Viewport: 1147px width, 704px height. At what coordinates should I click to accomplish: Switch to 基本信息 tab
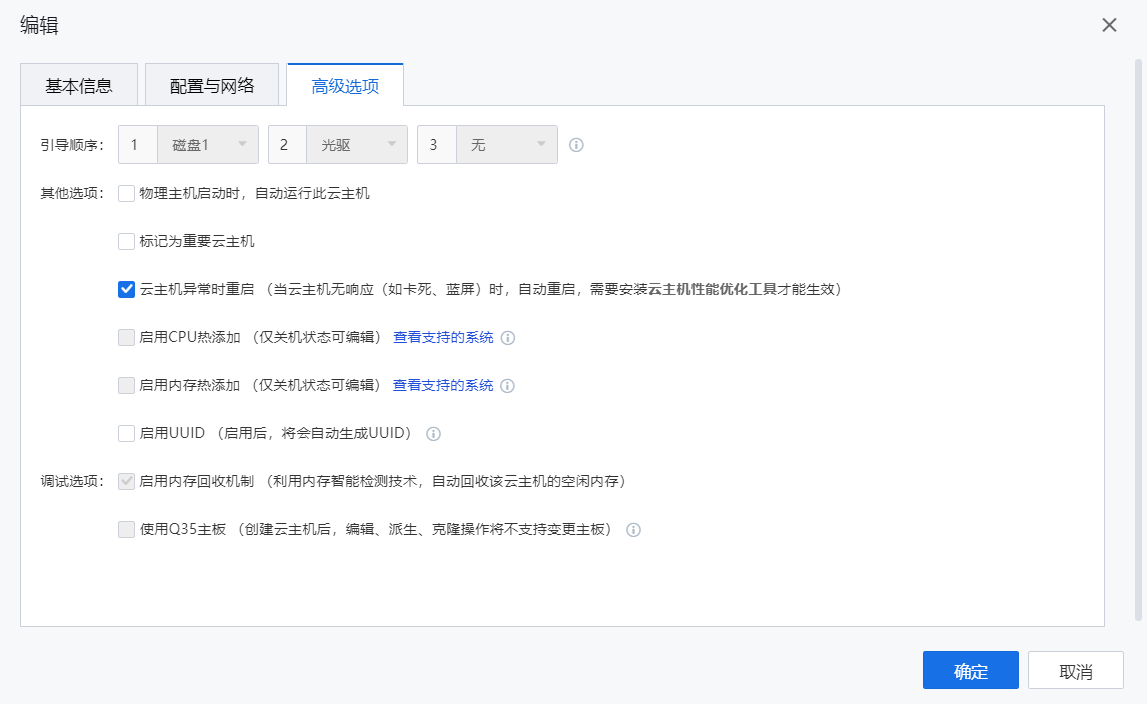[78, 85]
